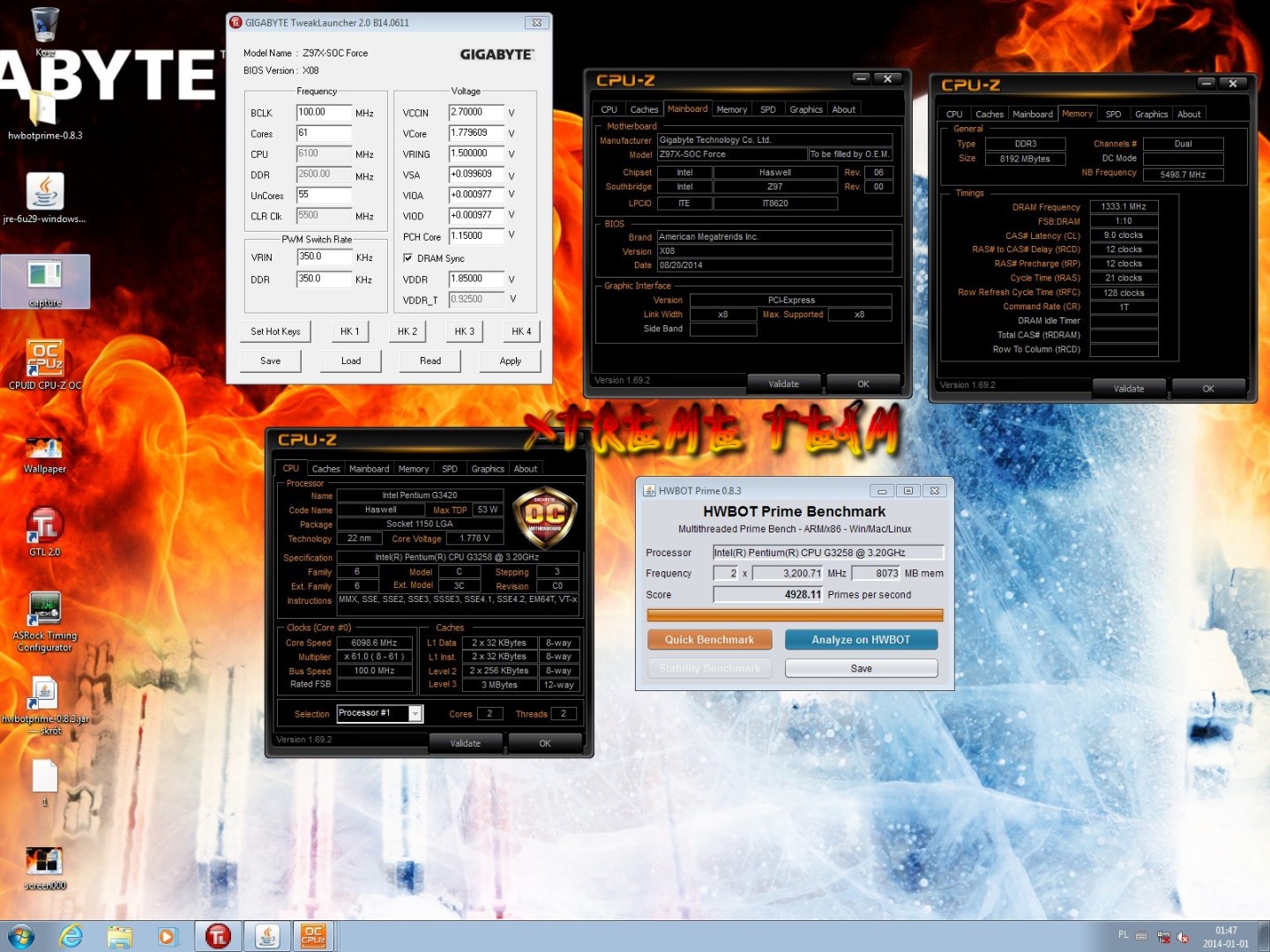Open About tab in CPU-Z CPU window
This screenshot has height=952, width=1270.
(x=526, y=469)
